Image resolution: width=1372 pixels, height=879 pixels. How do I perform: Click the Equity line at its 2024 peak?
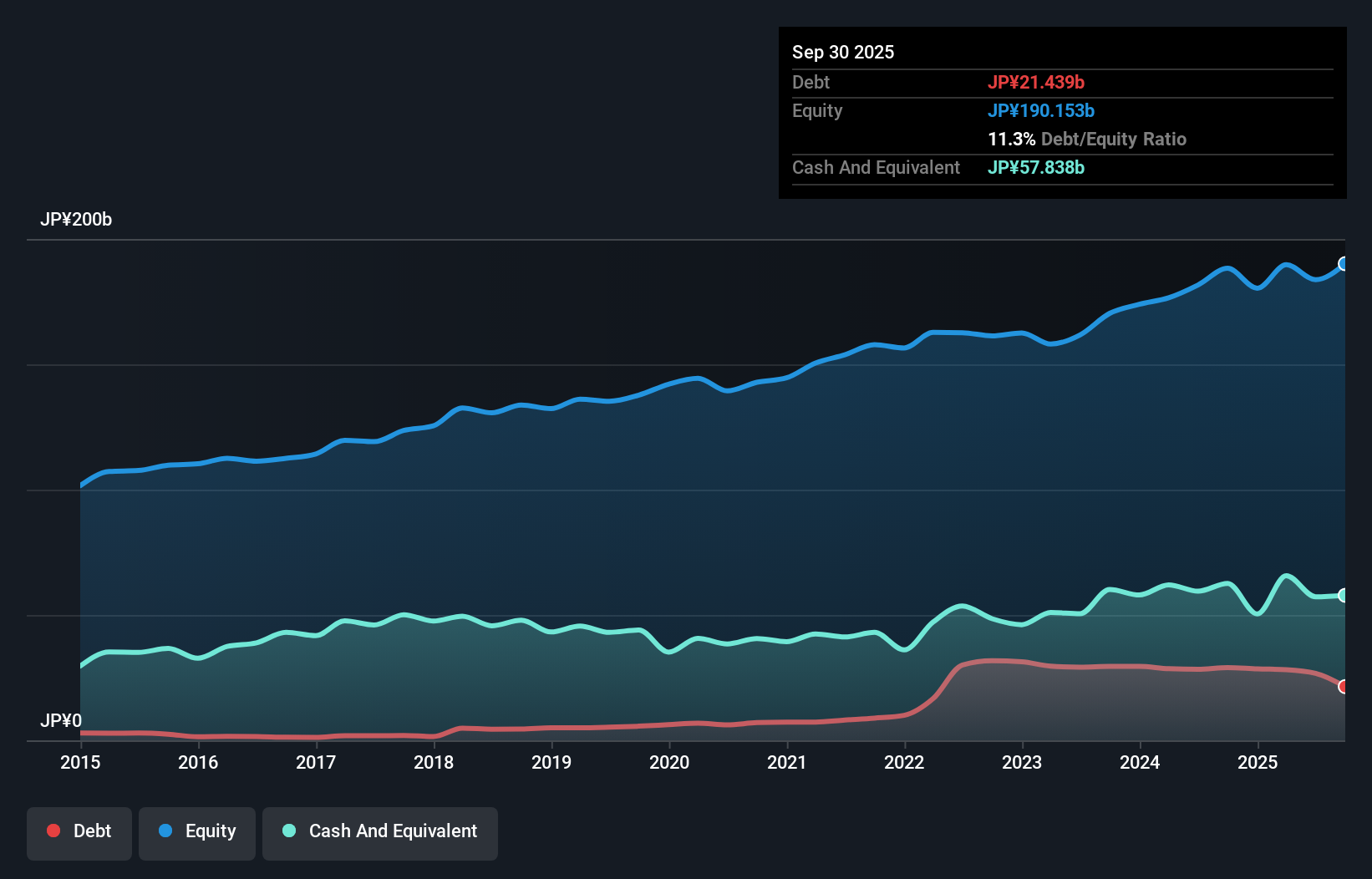click(x=1227, y=268)
